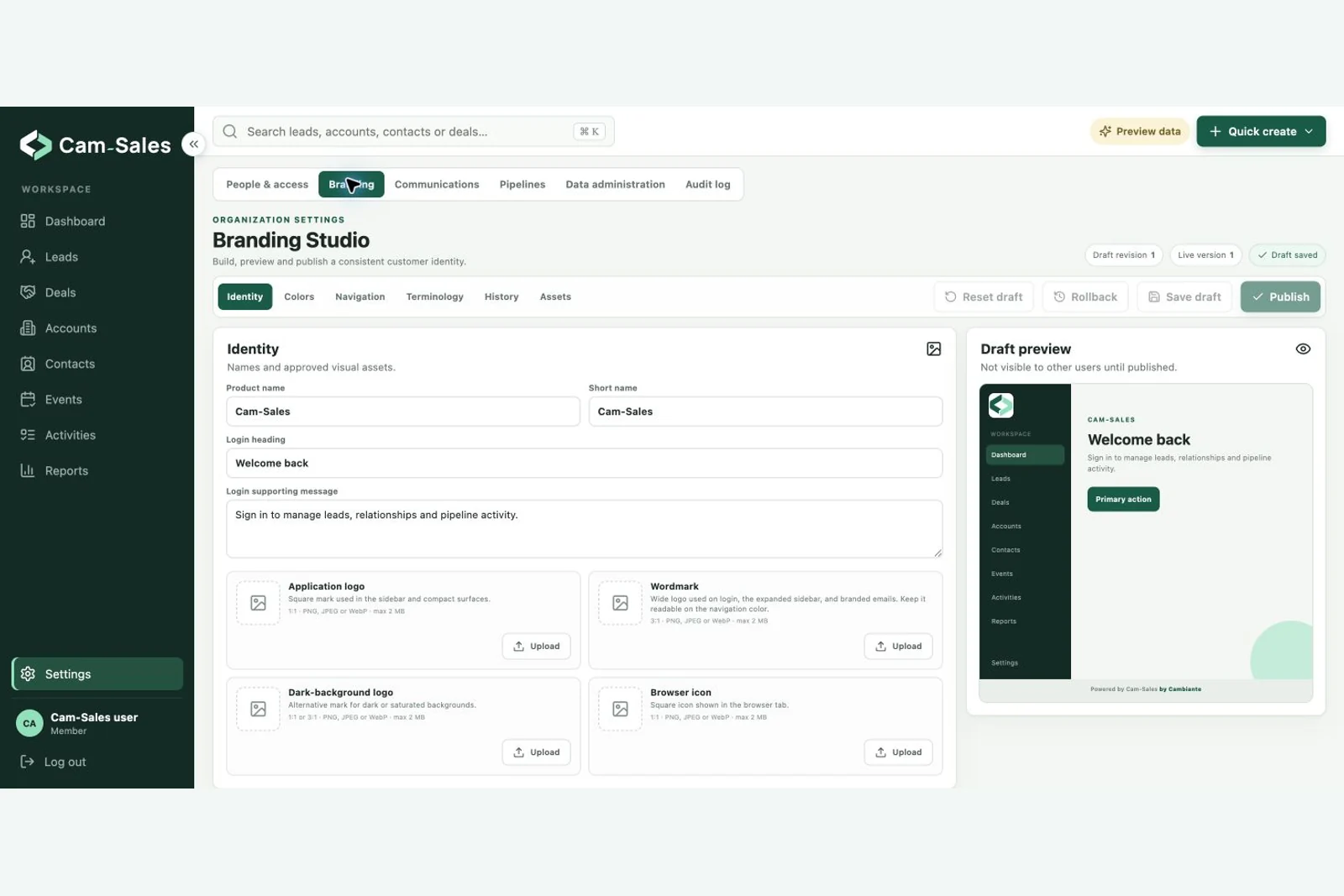Open Contacts in the sidebar
Viewport: 1344px width, 896px height.
click(97, 364)
